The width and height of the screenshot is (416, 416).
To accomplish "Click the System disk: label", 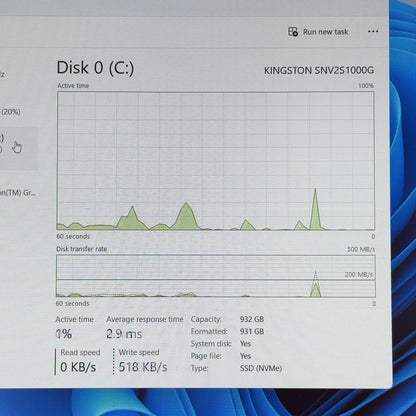I will 211,344.
